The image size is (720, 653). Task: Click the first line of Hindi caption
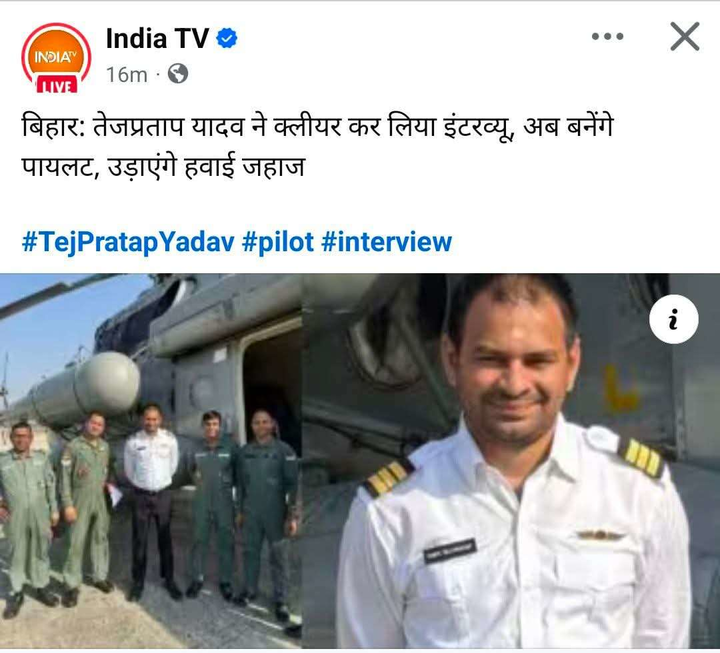(318, 127)
